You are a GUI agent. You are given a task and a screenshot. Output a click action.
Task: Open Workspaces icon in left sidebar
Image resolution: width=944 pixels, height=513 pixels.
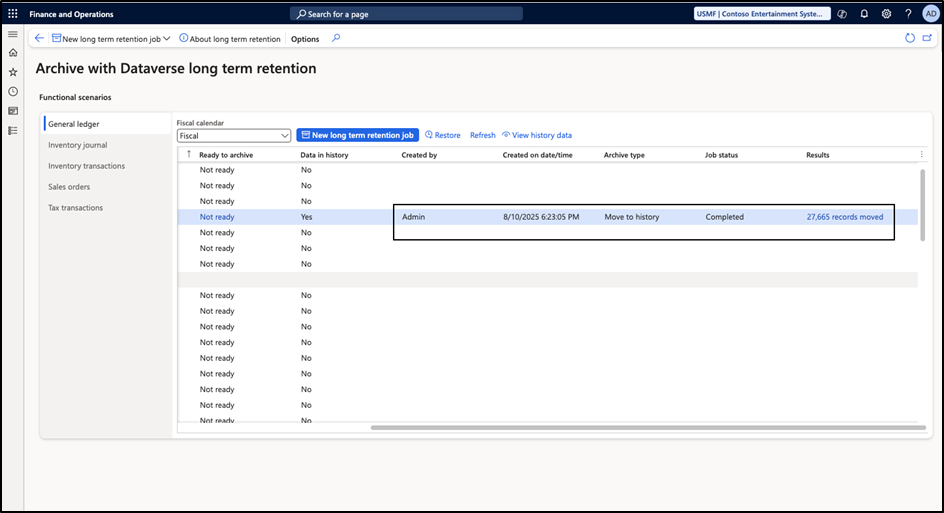pyautogui.click(x=13, y=111)
